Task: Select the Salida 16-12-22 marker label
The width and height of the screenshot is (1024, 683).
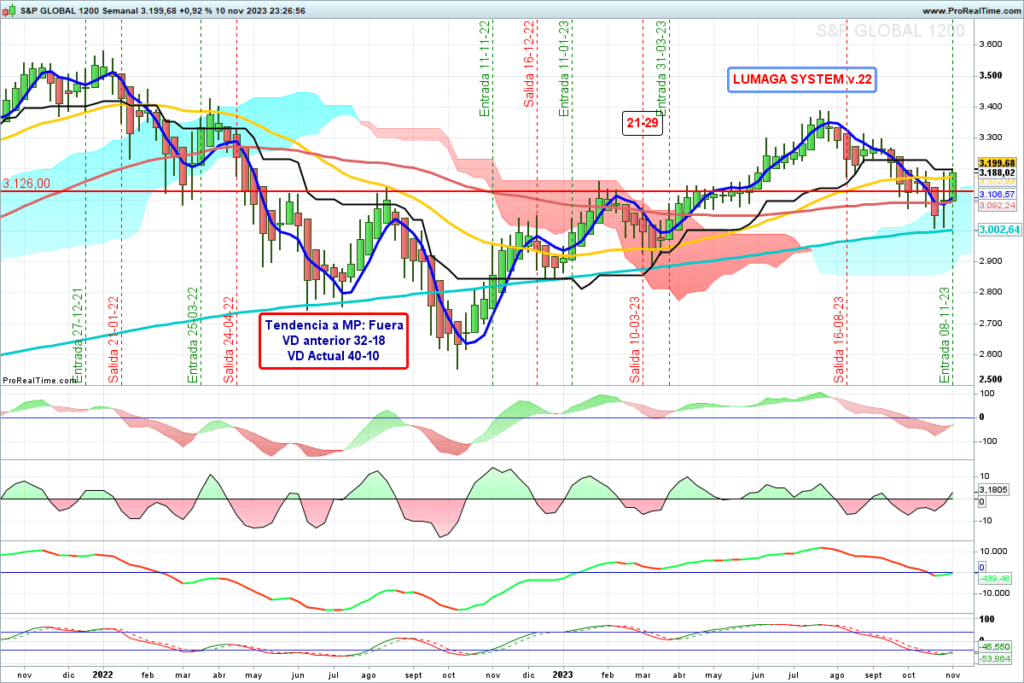Action: 529,63
